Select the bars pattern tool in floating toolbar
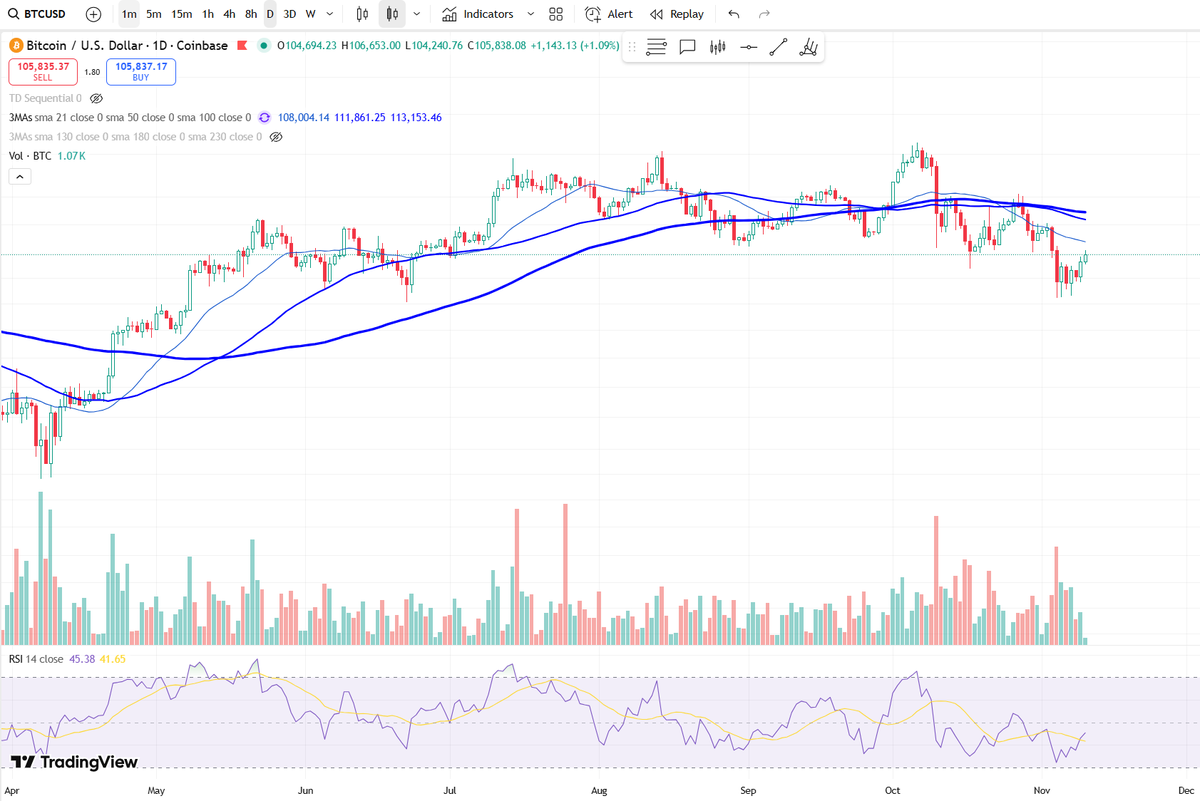Viewport: 1200px width, 801px height. (x=717, y=47)
